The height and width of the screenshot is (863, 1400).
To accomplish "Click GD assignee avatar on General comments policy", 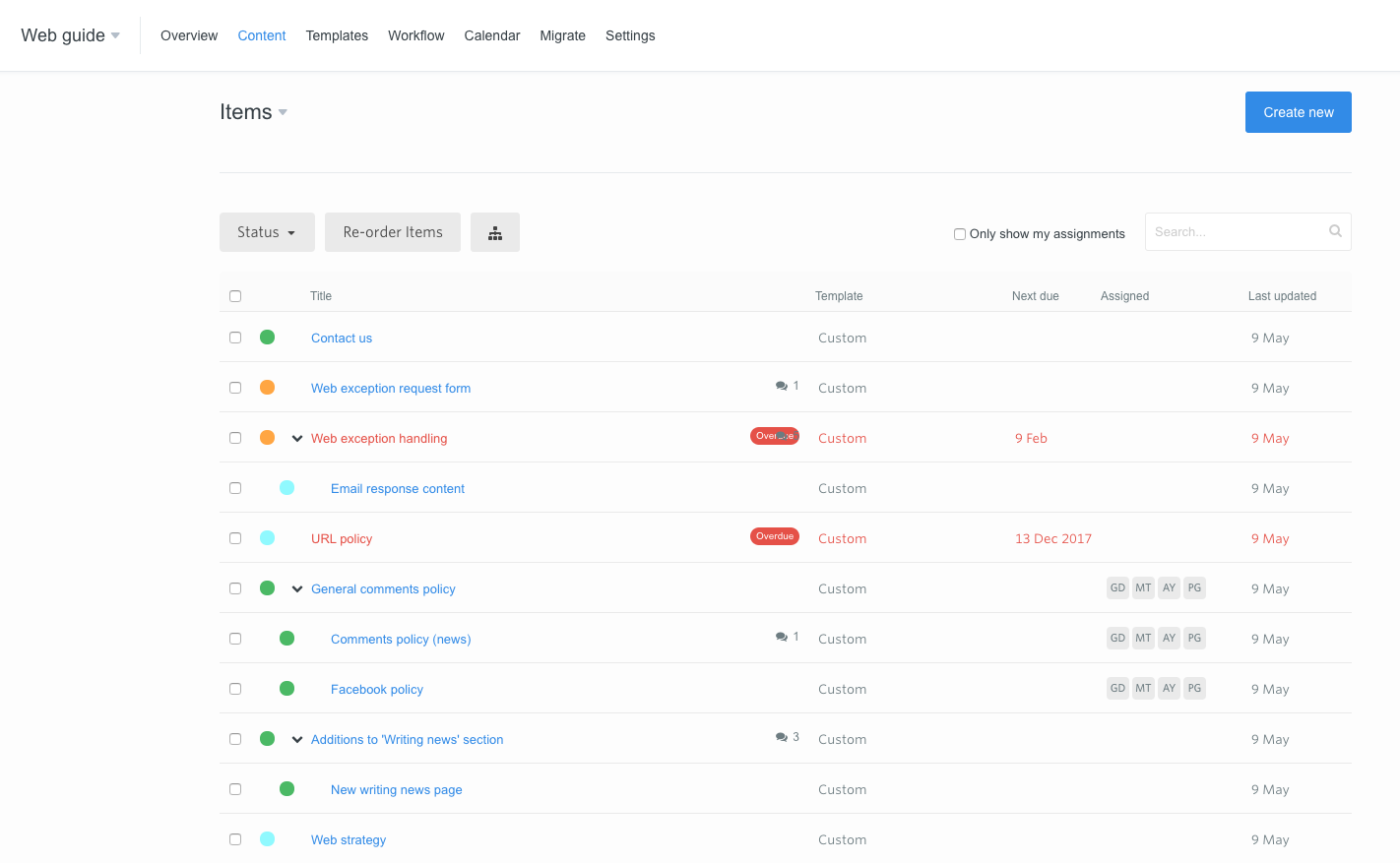I will (1117, 588).
